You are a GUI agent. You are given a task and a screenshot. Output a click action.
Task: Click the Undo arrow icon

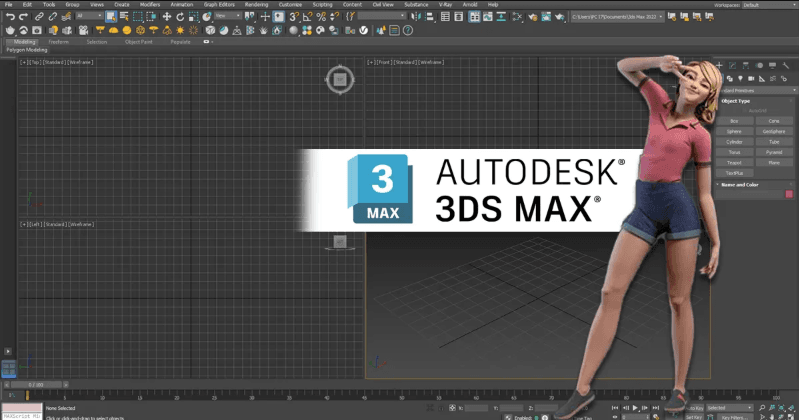coord(10,17)
